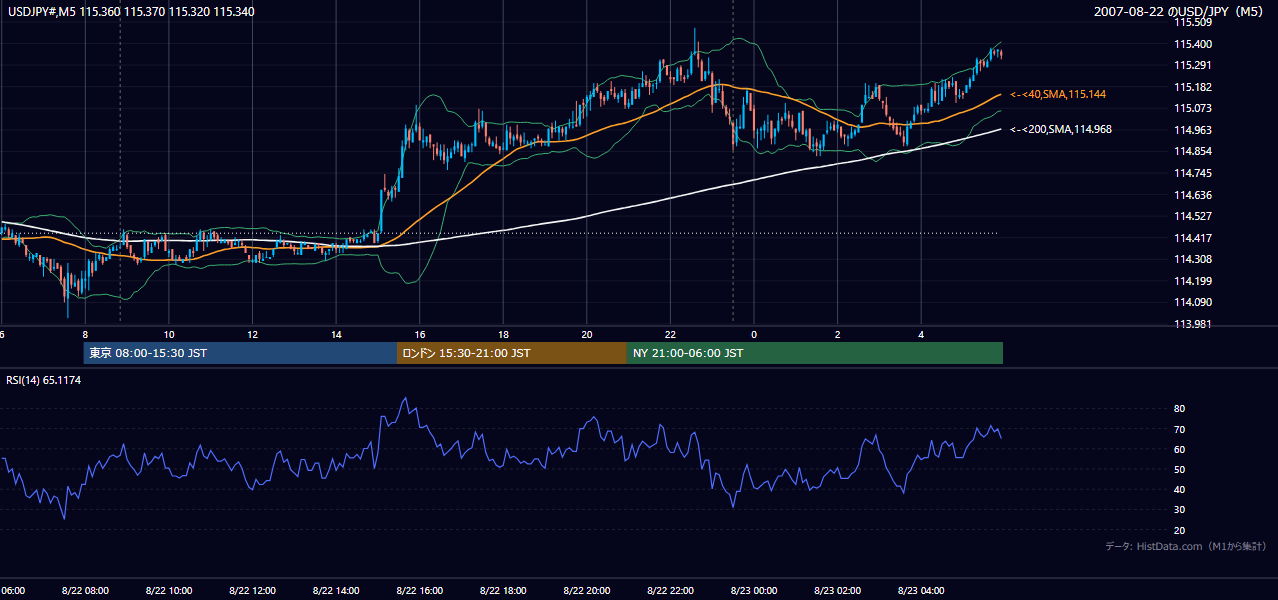The image size is (1278, 600).
Task: Click the Tokyo 08:00-15:30 JST session bar
Action: (240, 353)
